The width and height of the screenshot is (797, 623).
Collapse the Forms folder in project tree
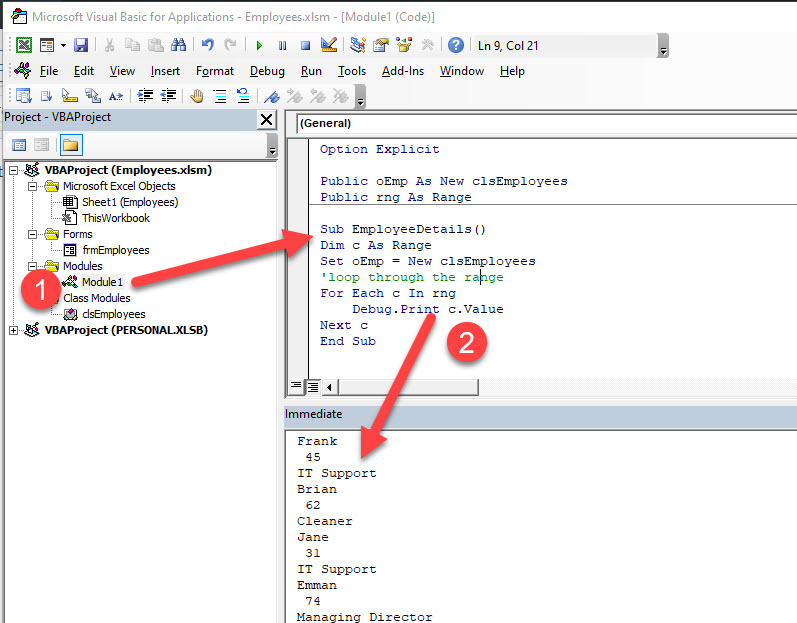[x=32, y=234]
